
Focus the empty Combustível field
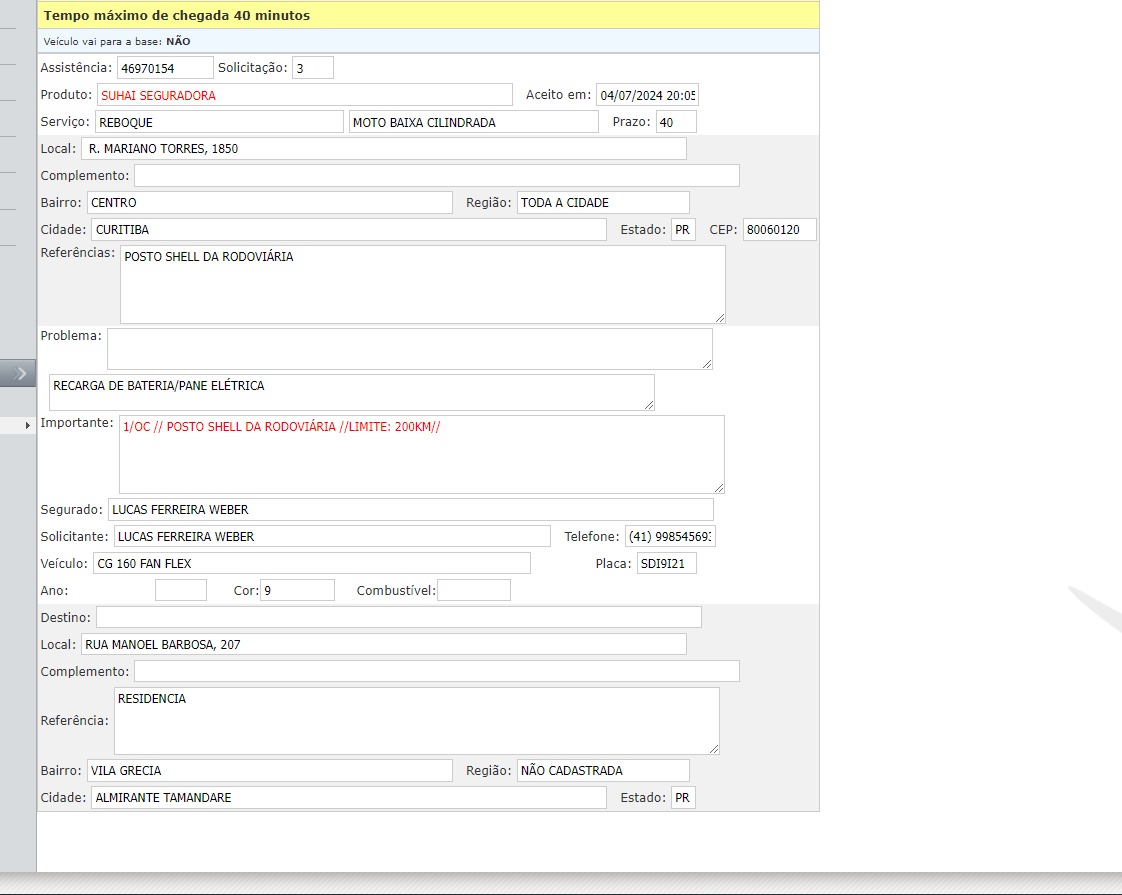point(474,591)
